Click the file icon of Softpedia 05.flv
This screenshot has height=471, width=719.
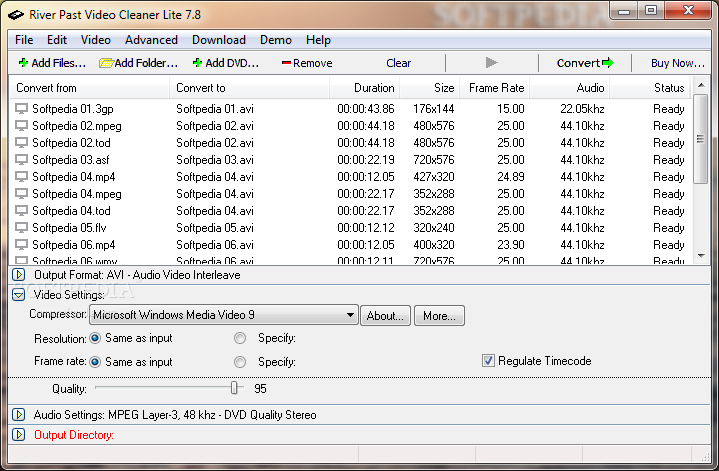click(x=22, y=227)
